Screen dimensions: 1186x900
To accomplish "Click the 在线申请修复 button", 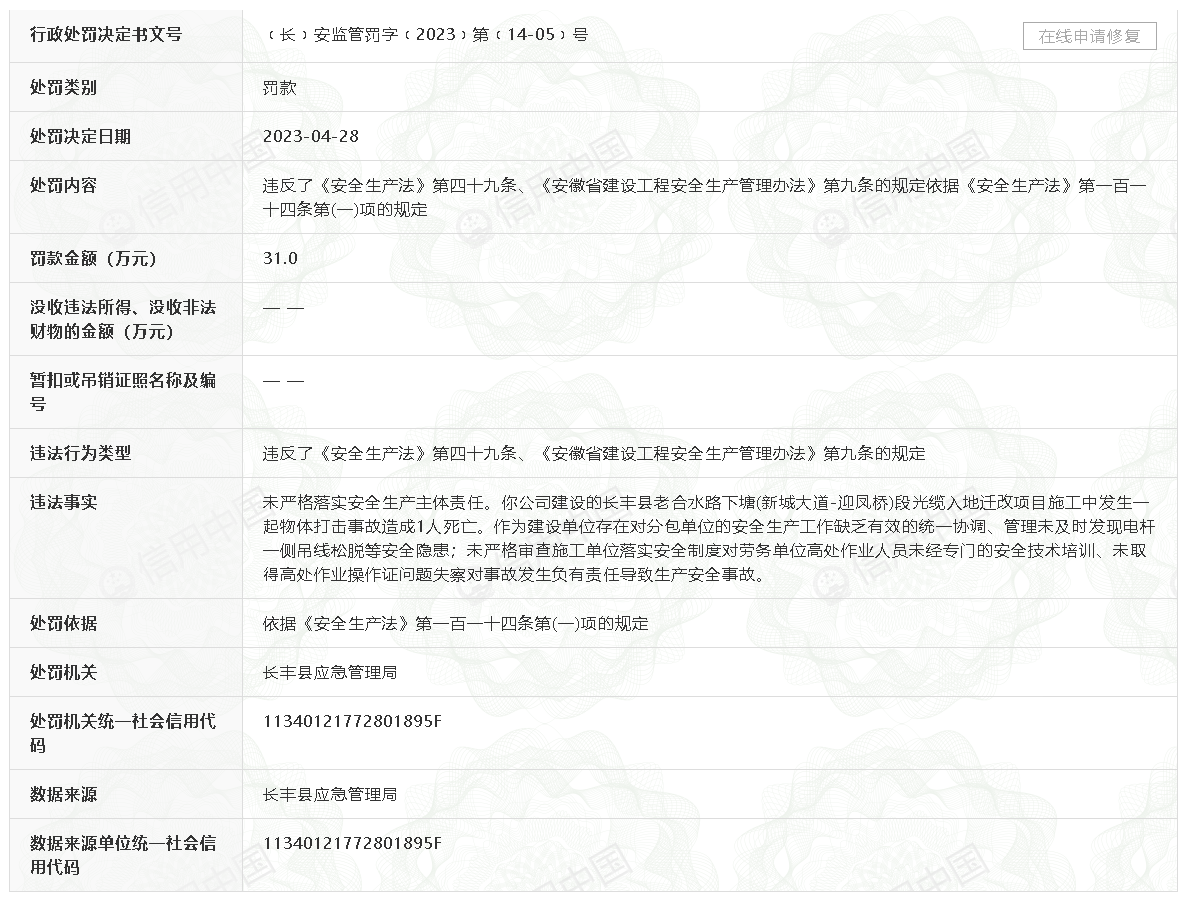I will tap(1089, 36).
